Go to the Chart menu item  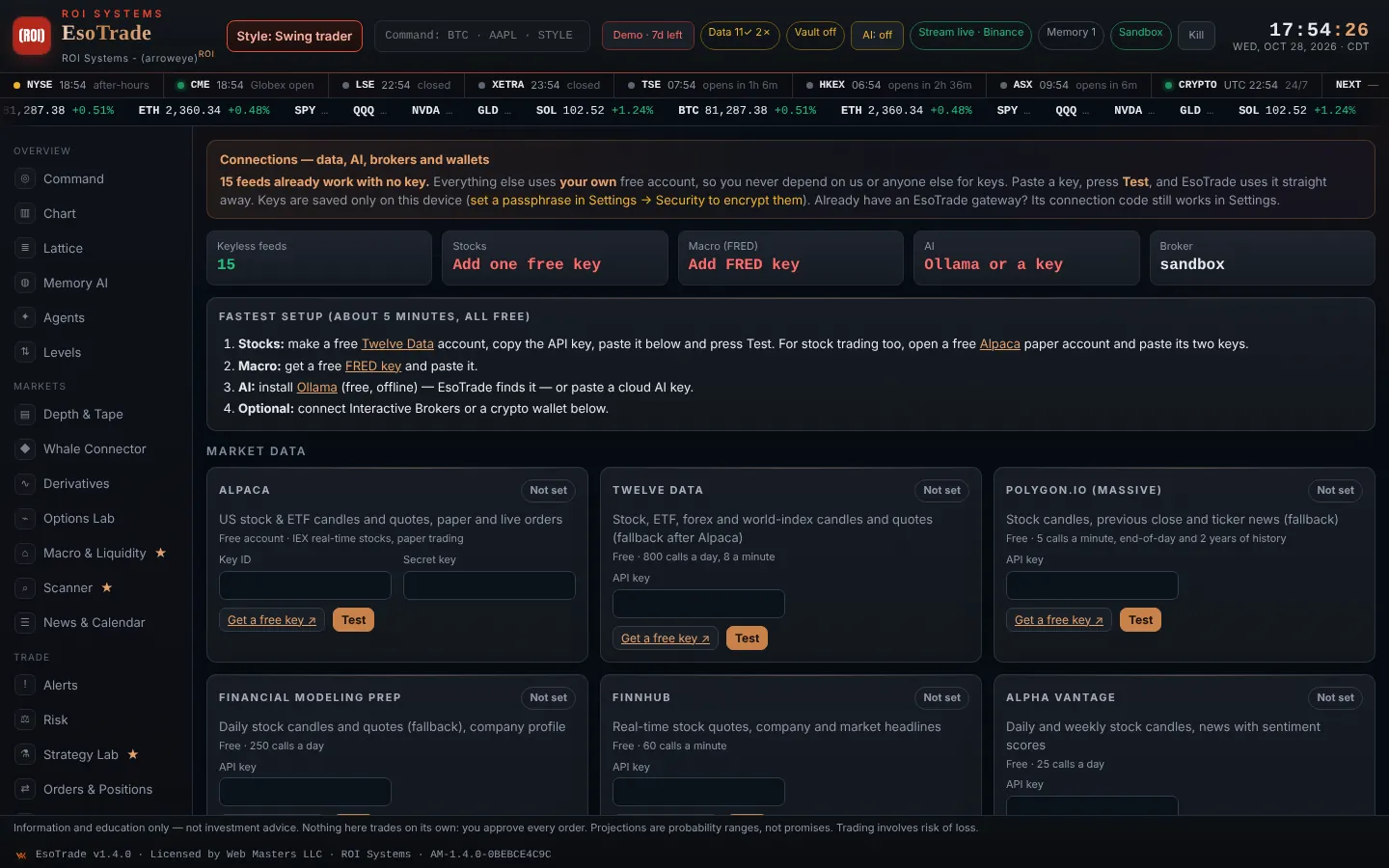pyautogui.click(x=60, y=213)
